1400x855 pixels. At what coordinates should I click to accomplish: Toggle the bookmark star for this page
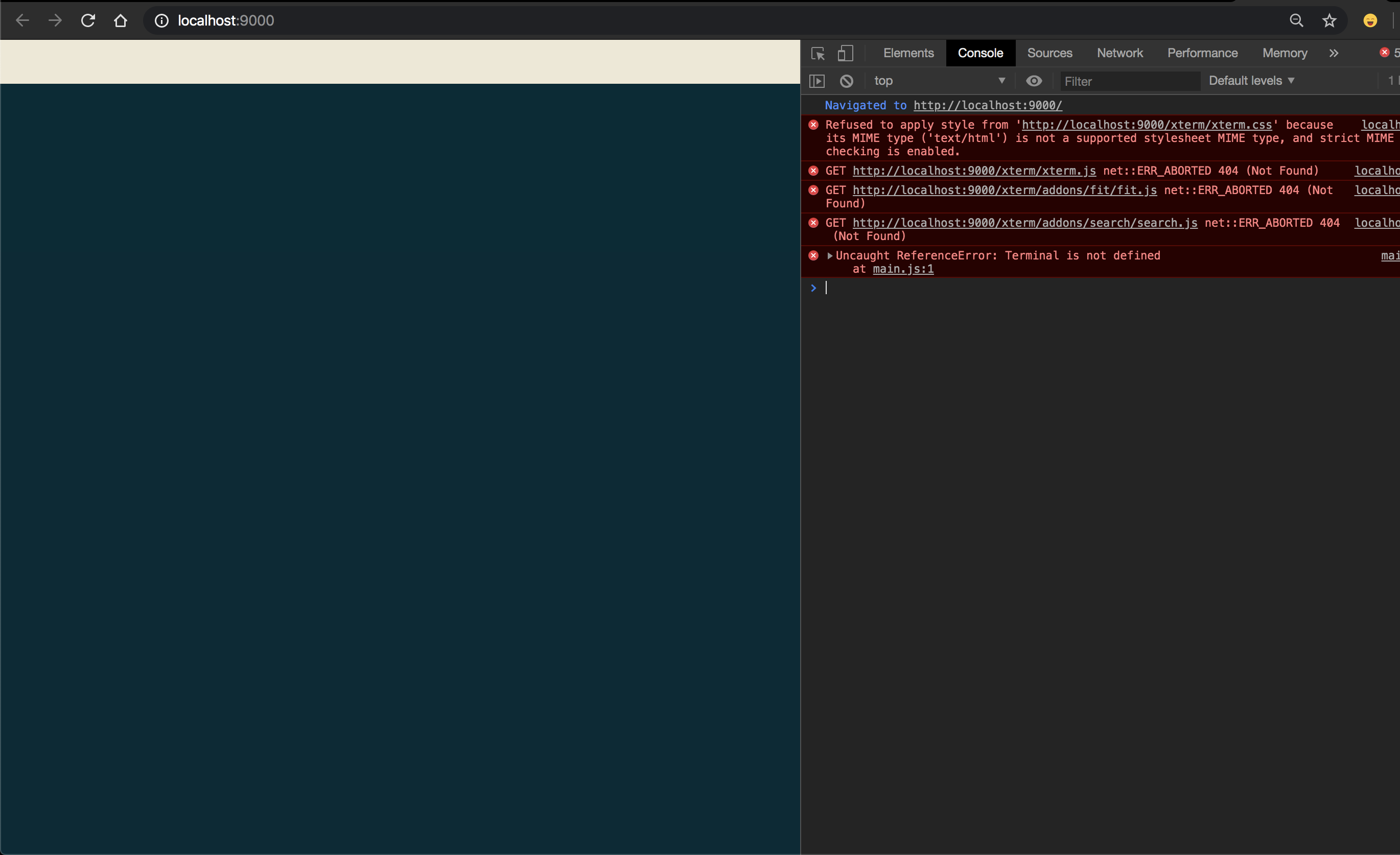click(1329, 20)
